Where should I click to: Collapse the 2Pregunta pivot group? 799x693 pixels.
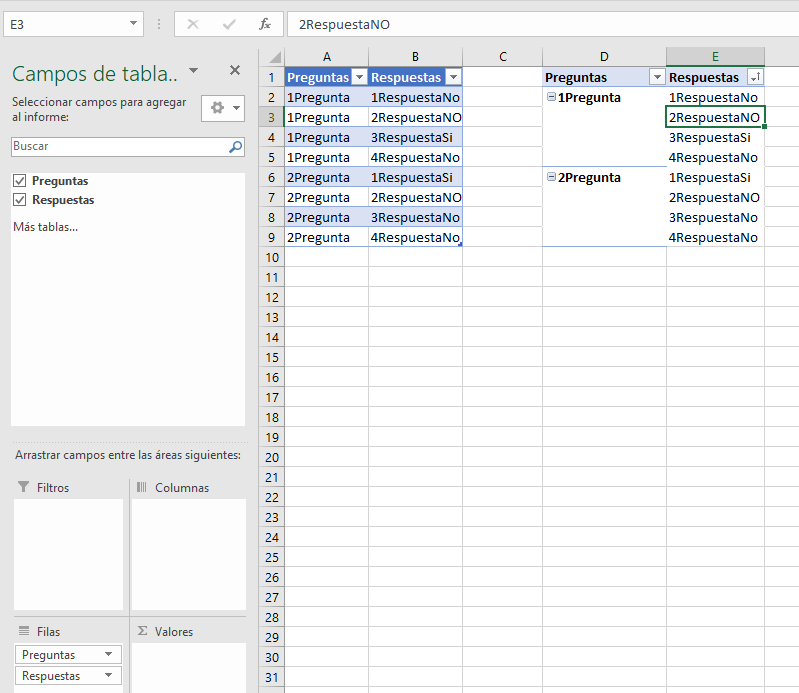(551, 176)
